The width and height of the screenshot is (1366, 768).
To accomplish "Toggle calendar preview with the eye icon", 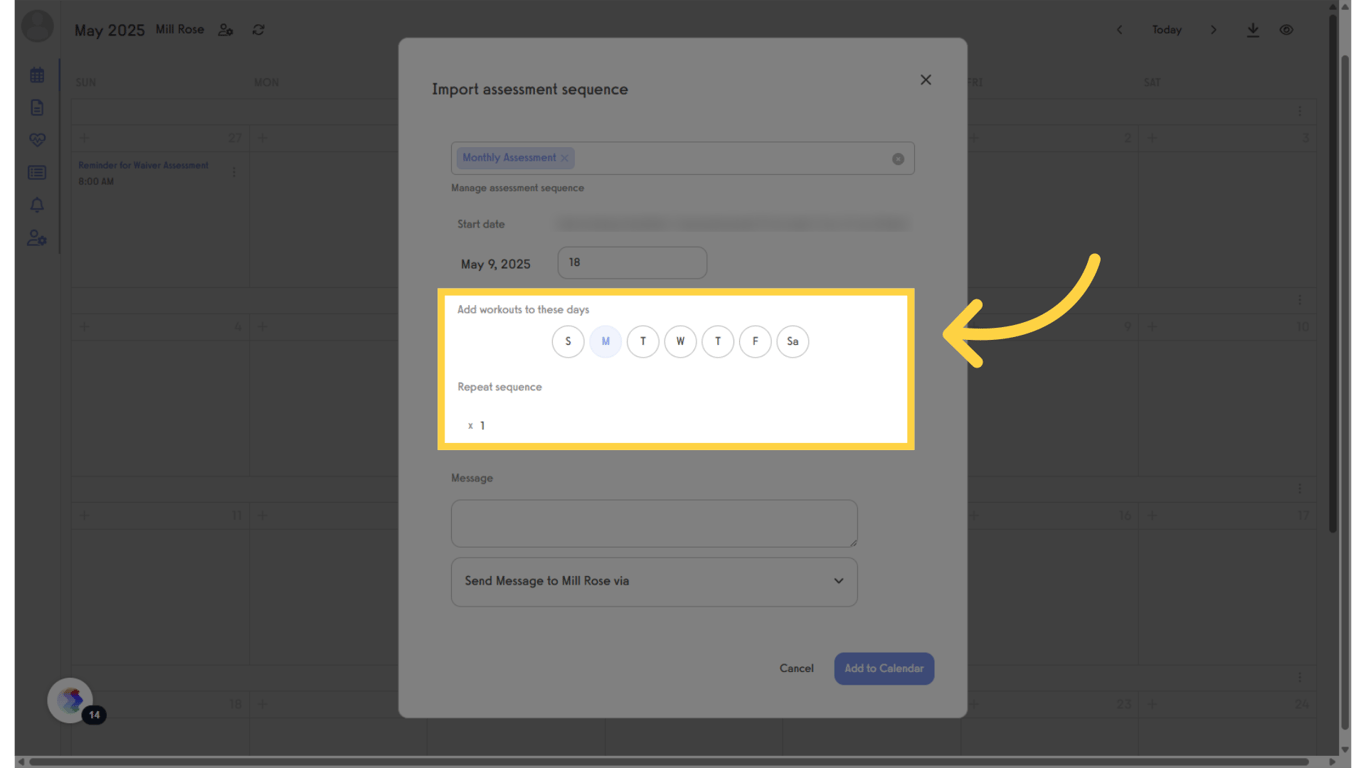I will coord(1286,30).
